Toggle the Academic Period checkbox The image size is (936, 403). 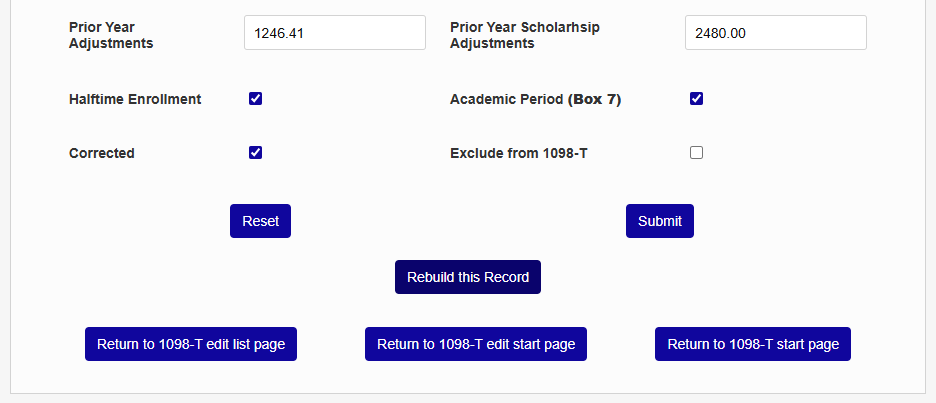(697, 99)
